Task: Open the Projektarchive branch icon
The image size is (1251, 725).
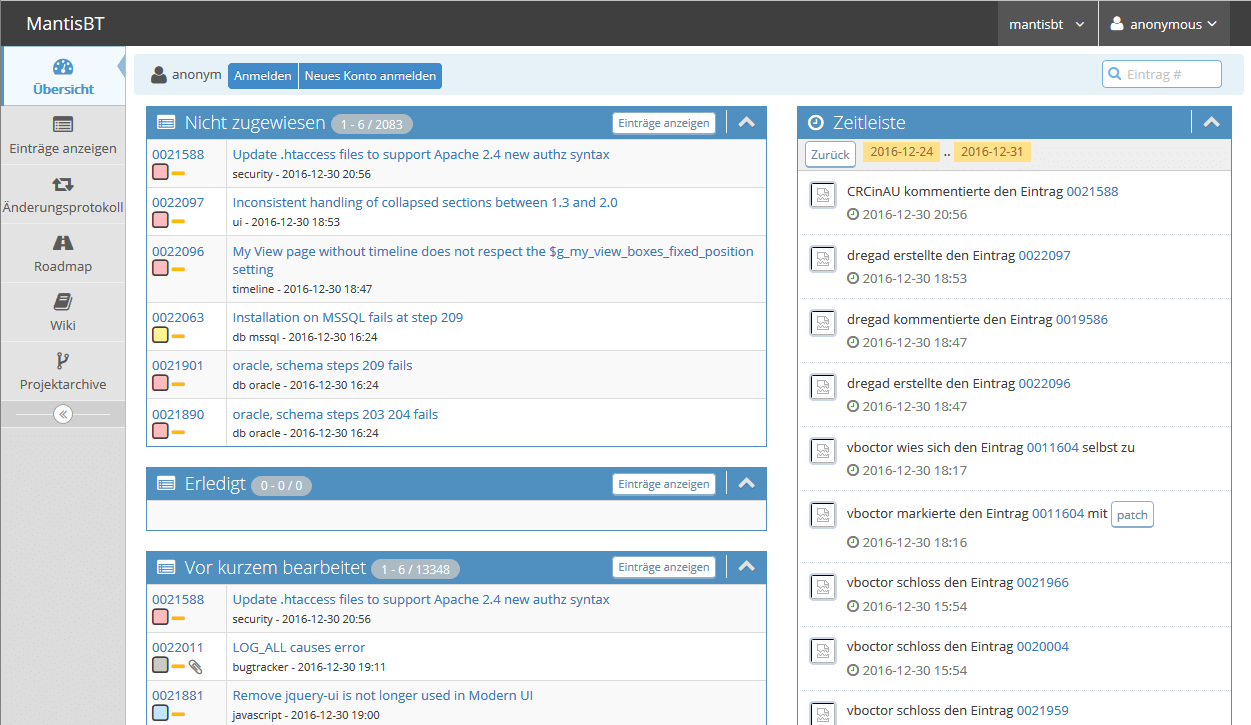Action: [63, 360]
